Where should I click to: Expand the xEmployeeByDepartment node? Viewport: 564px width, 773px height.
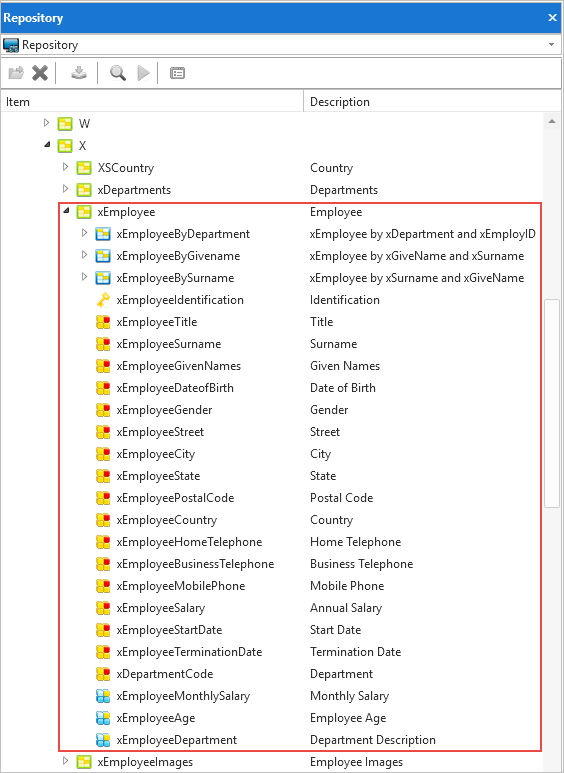click(x=84, y=233)
